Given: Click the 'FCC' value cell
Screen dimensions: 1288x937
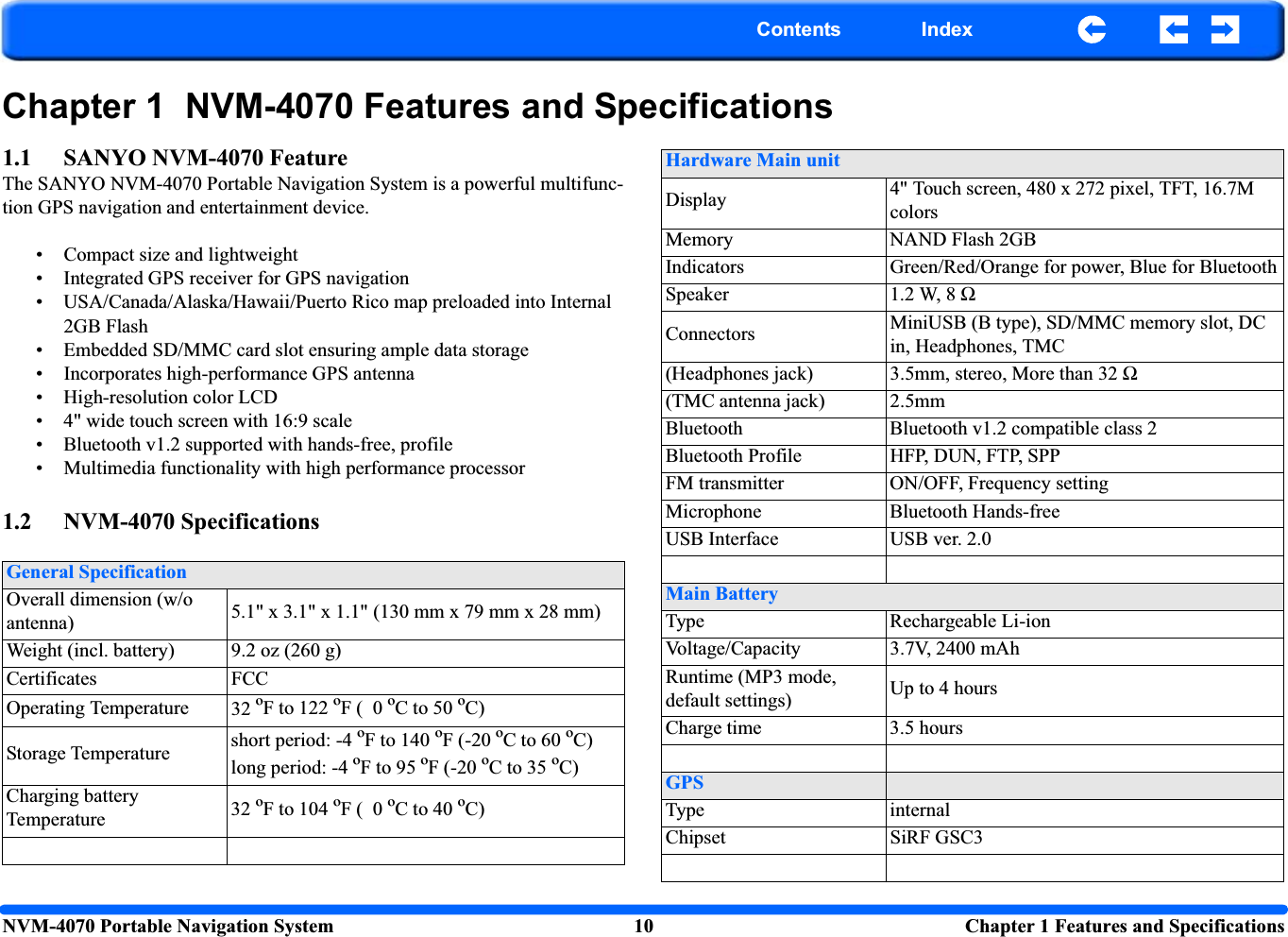Looking at the screenshot, I should click(x=425, y=681).
